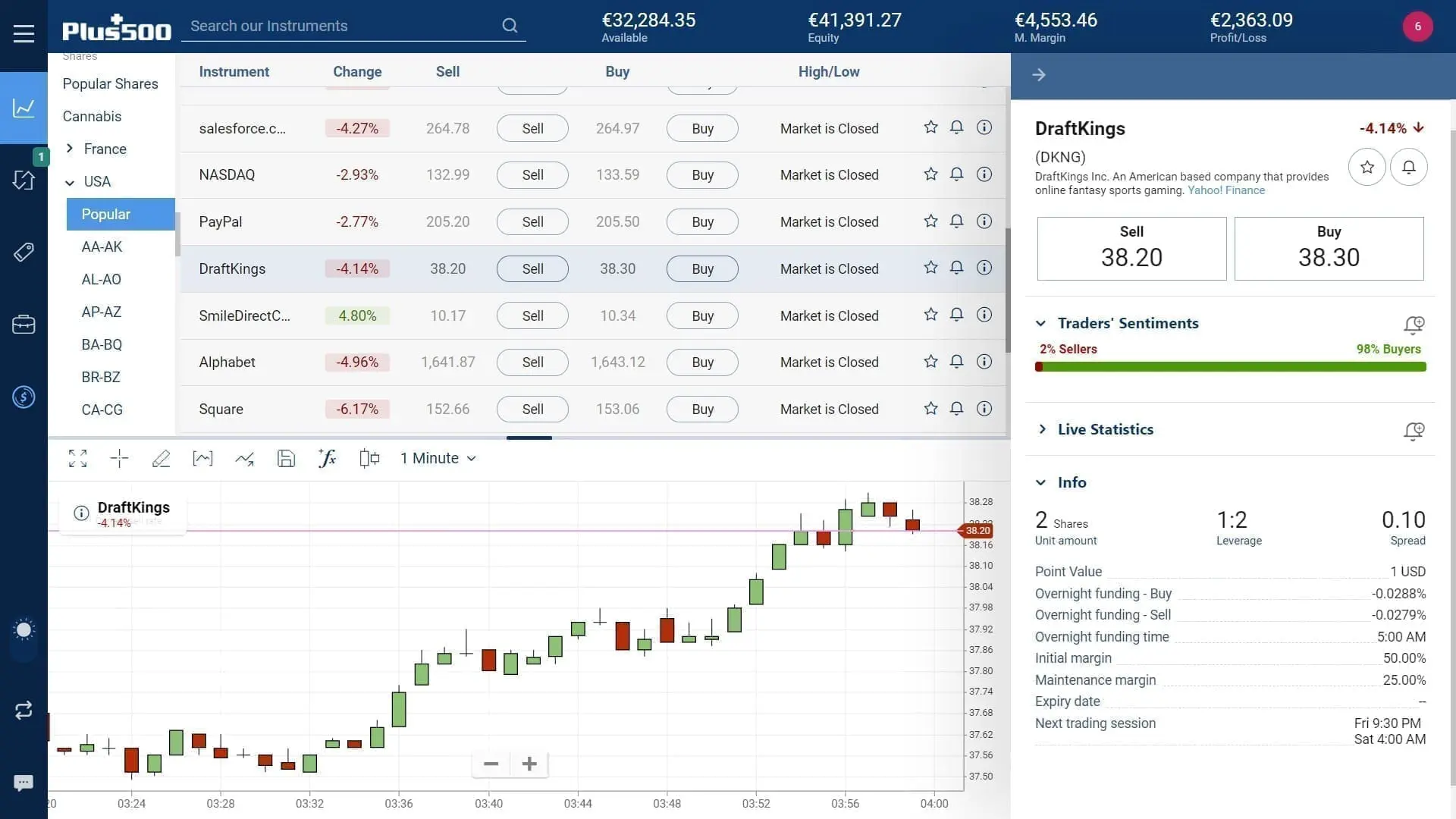Click Sell button for Alphabet
Viewport: 1456px width, 819px height.
532,362
